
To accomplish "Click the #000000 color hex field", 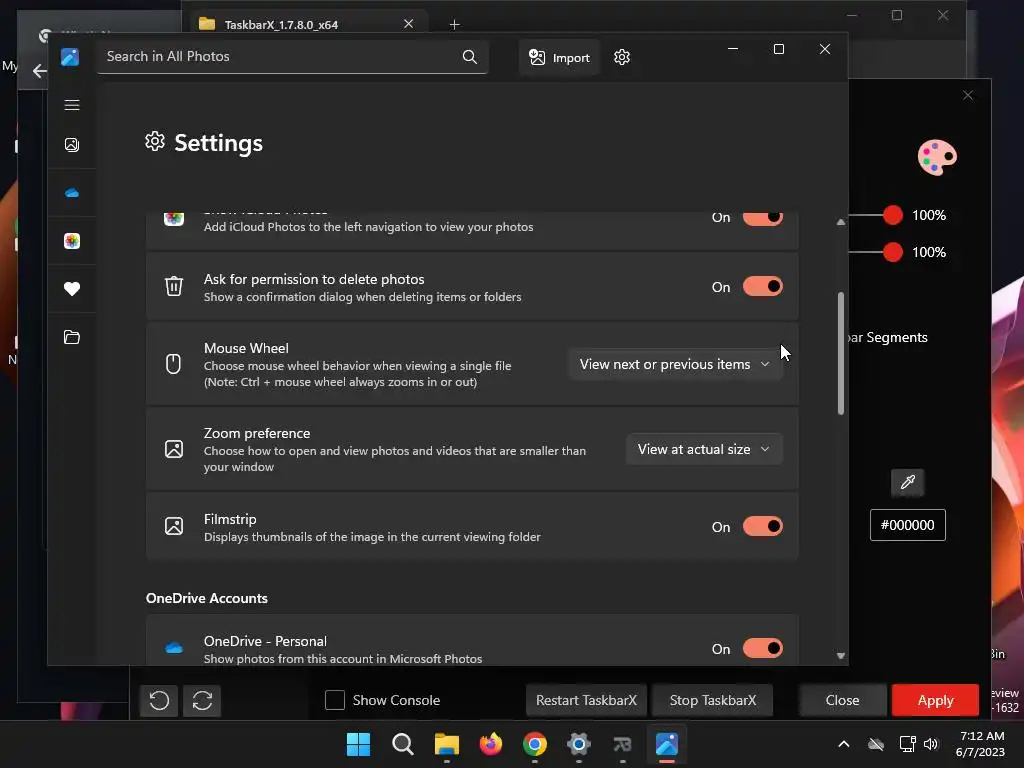I will [908, 525].
